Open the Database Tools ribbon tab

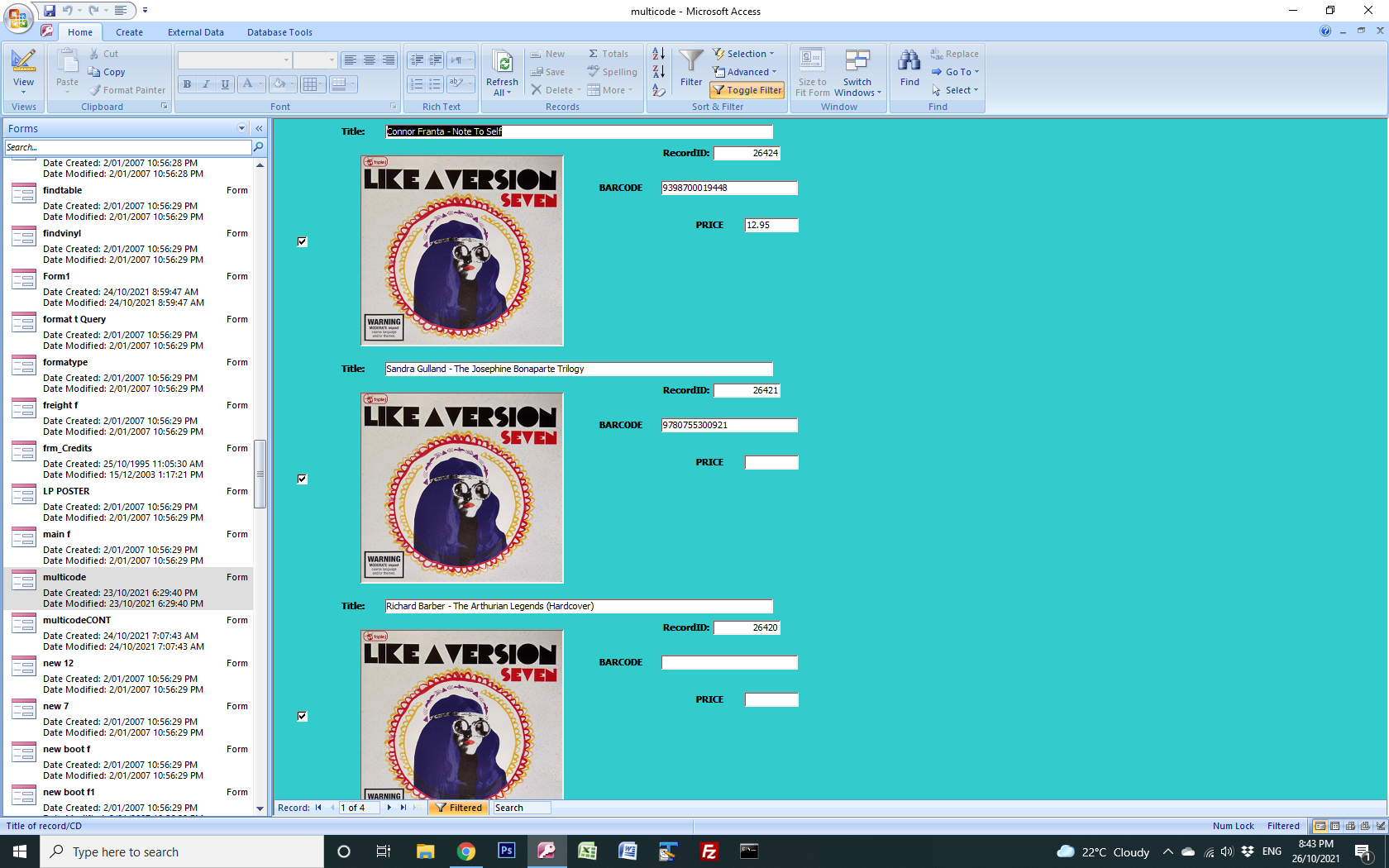pyautogui.click(x=279, y=32)
